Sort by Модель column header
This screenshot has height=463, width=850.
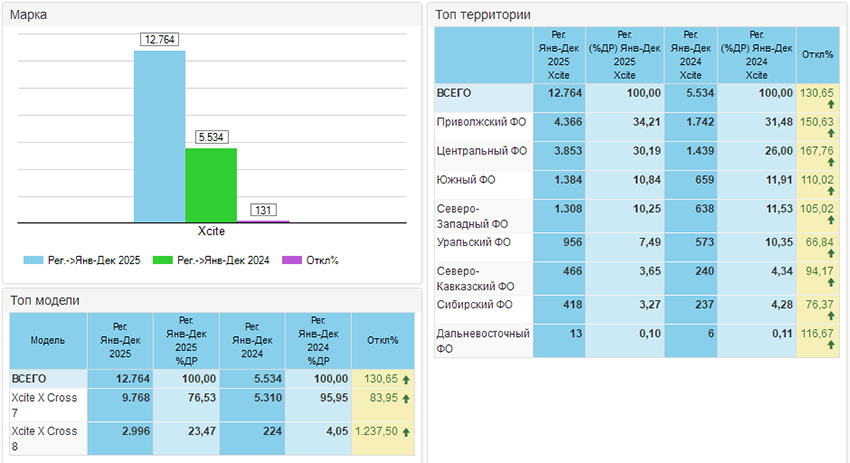(47, 340)
